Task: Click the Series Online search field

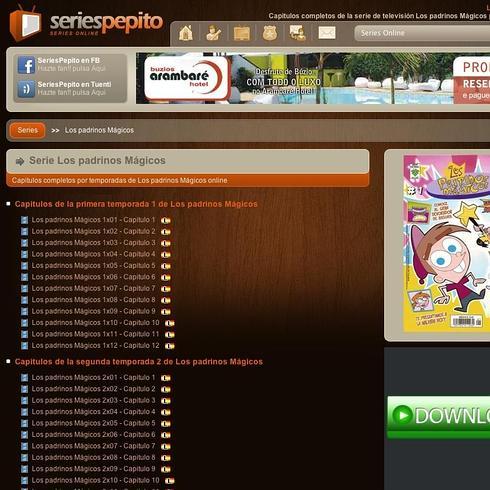Action: [422, 33]
